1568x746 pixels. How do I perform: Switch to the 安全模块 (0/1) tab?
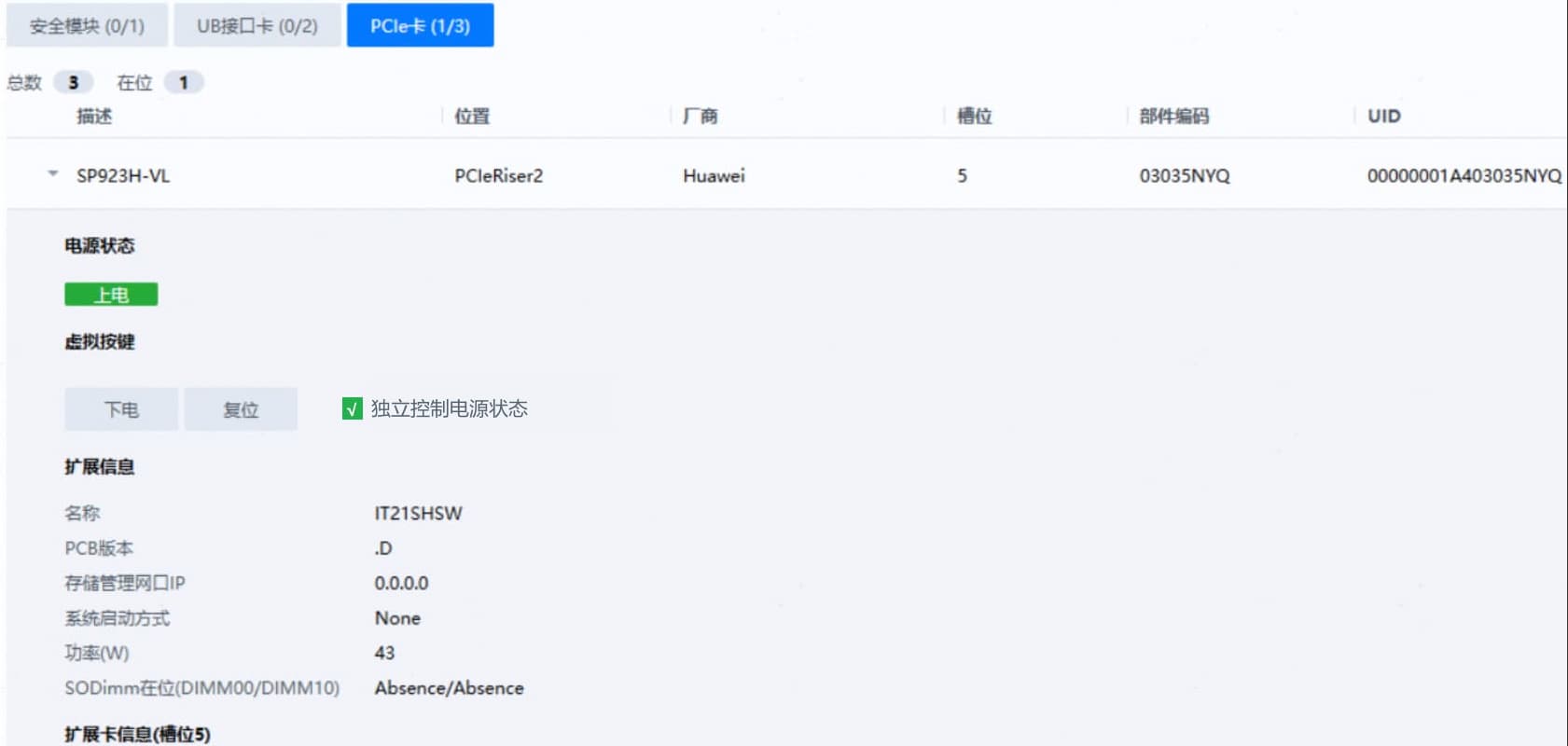(87, 26)
